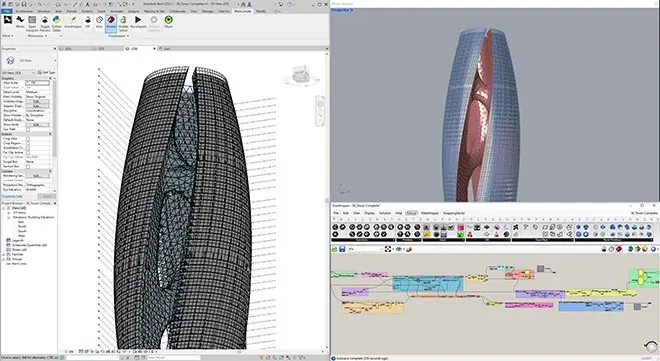This screenshot has width=660, height=361.
Task: Open Grasshopper from the Revit ribbon
Action: (73, 22)
